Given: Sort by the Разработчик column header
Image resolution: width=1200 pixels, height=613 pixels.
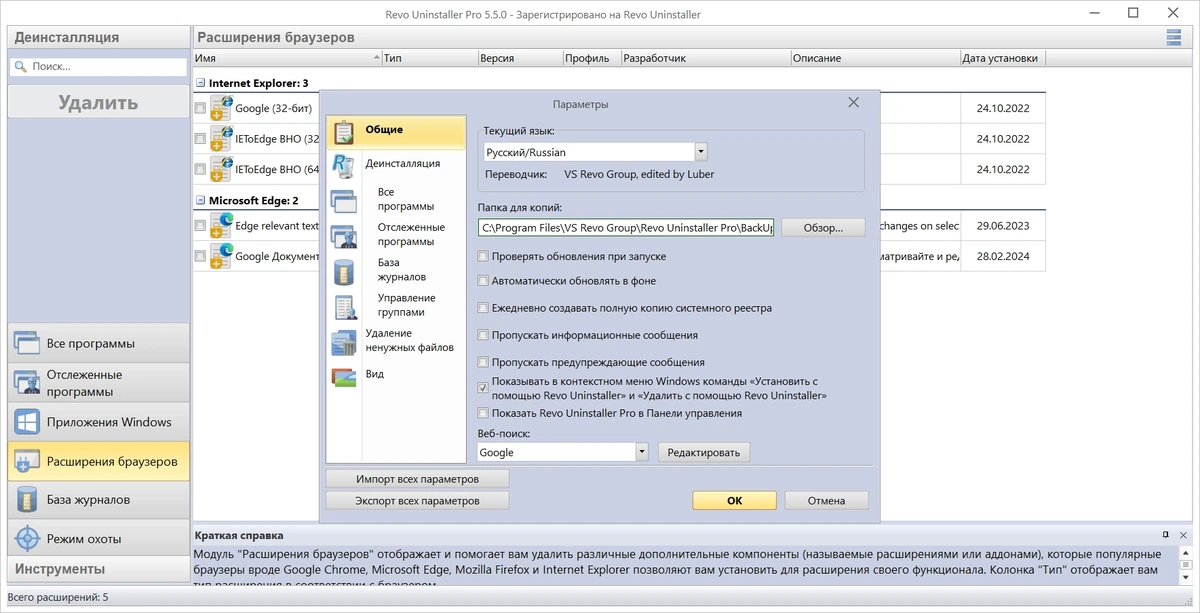Looking at the screenshot, I should pos(705,58).
